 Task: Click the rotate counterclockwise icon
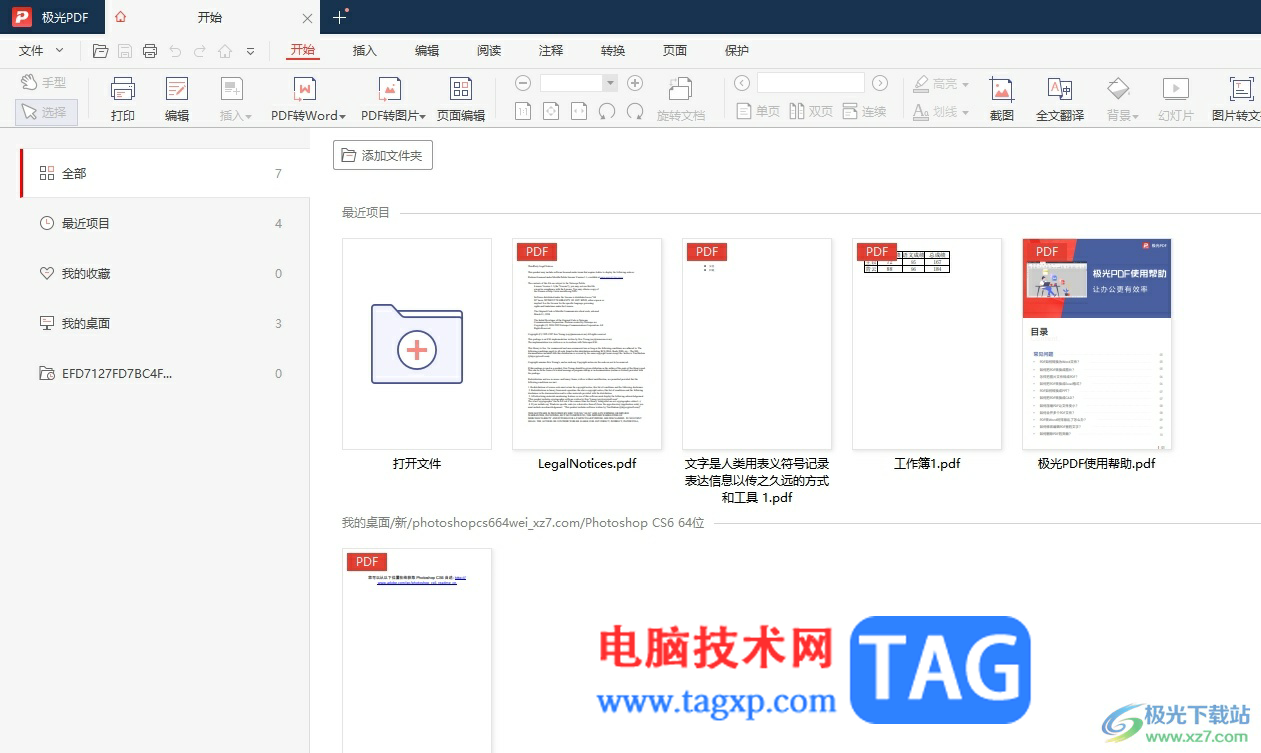(607, 111)
